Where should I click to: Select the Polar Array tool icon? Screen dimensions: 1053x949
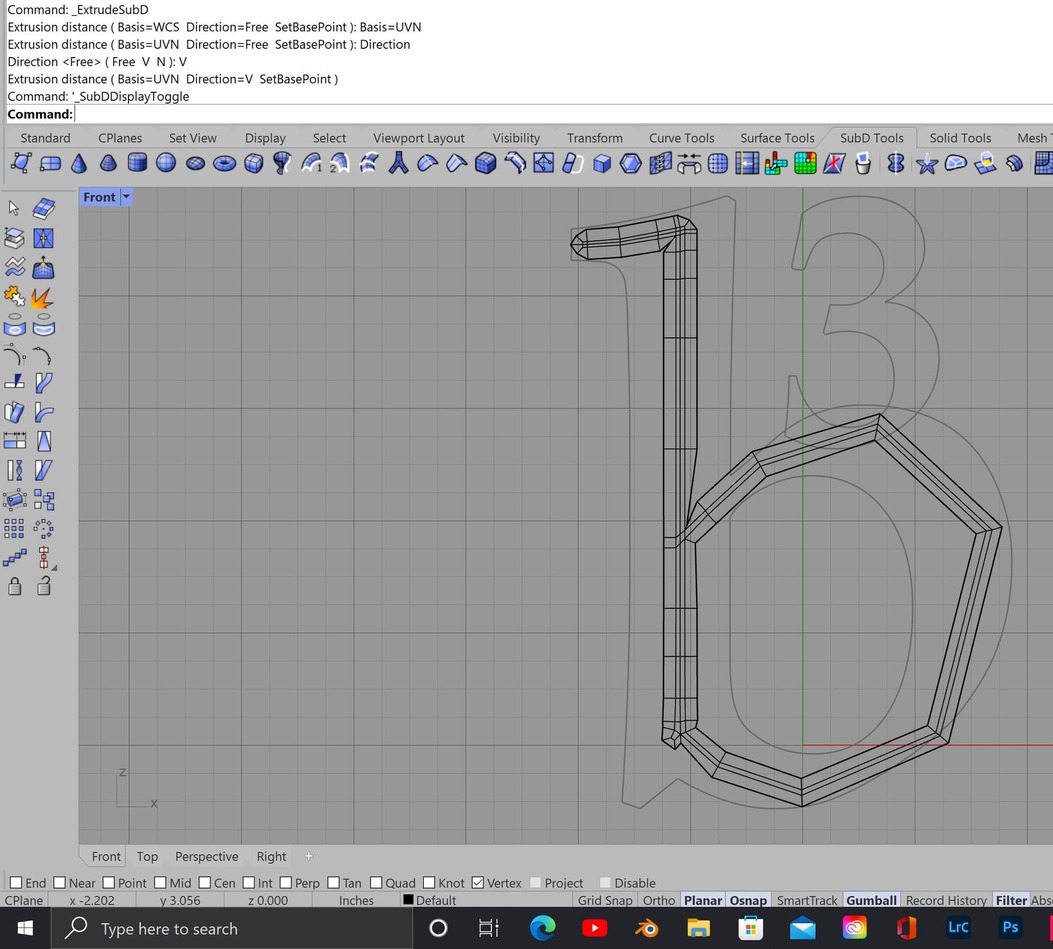point(43,528)
